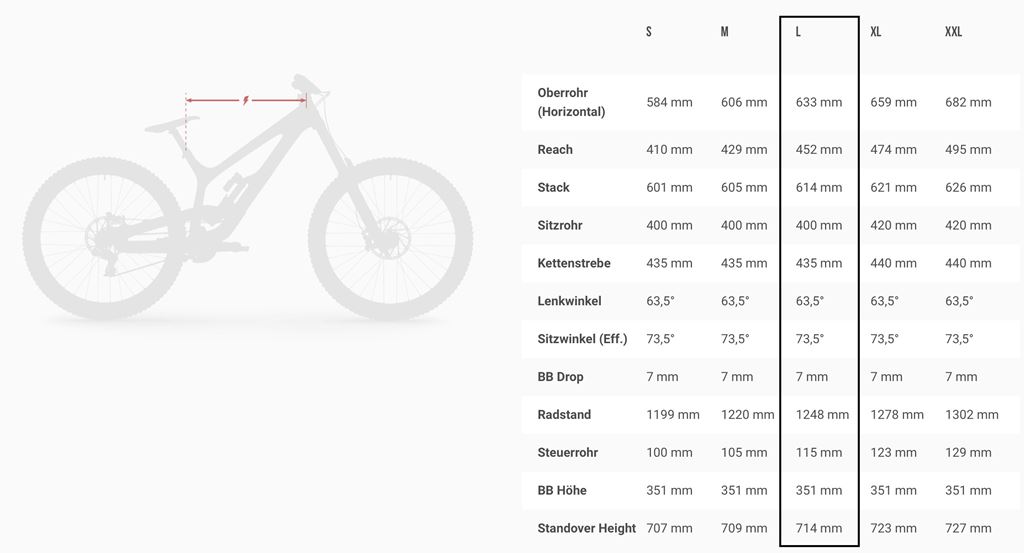Choose the XXL size column header

coord(953,32)
